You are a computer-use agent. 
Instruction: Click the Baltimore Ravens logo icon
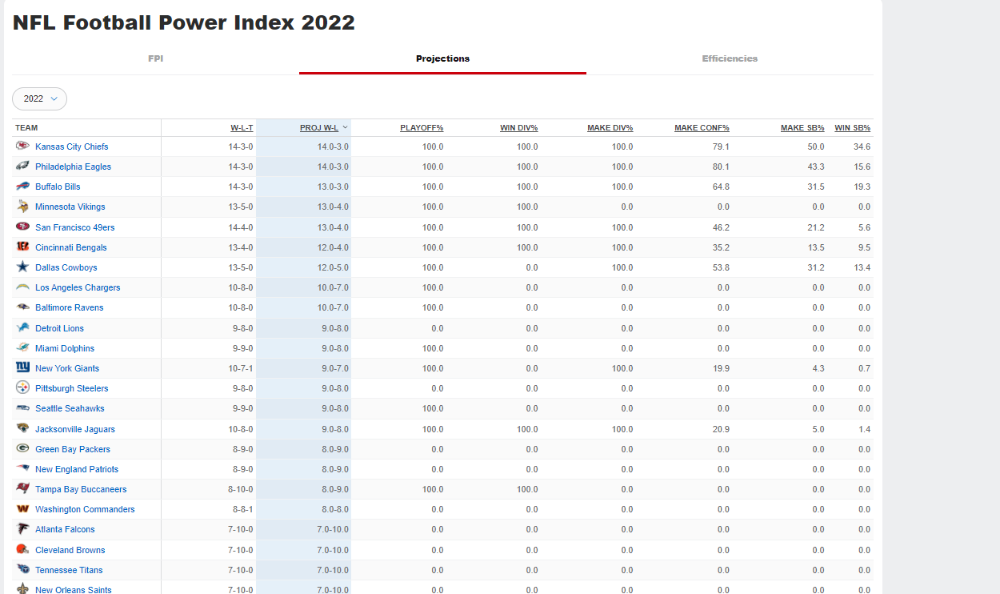click(23, 307)
